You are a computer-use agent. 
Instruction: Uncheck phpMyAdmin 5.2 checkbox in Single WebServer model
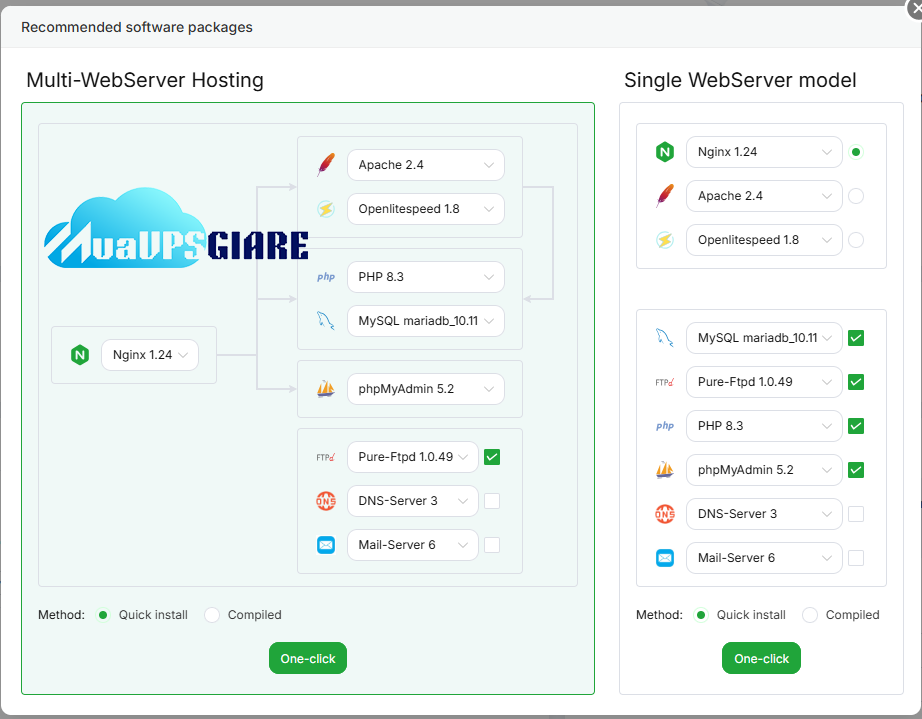pyautogui.click(x=856, y=470)
